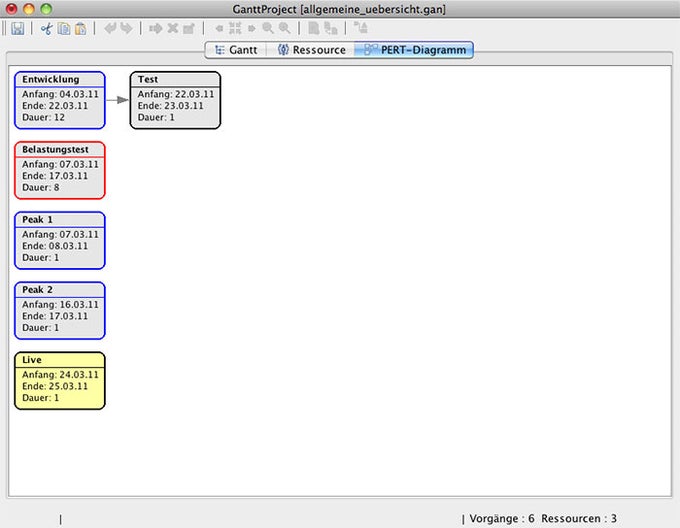Click 'Anfang: 04.03.11' in Entwicklung
Viewport: 680px width, 528px height.
point(60,94)
